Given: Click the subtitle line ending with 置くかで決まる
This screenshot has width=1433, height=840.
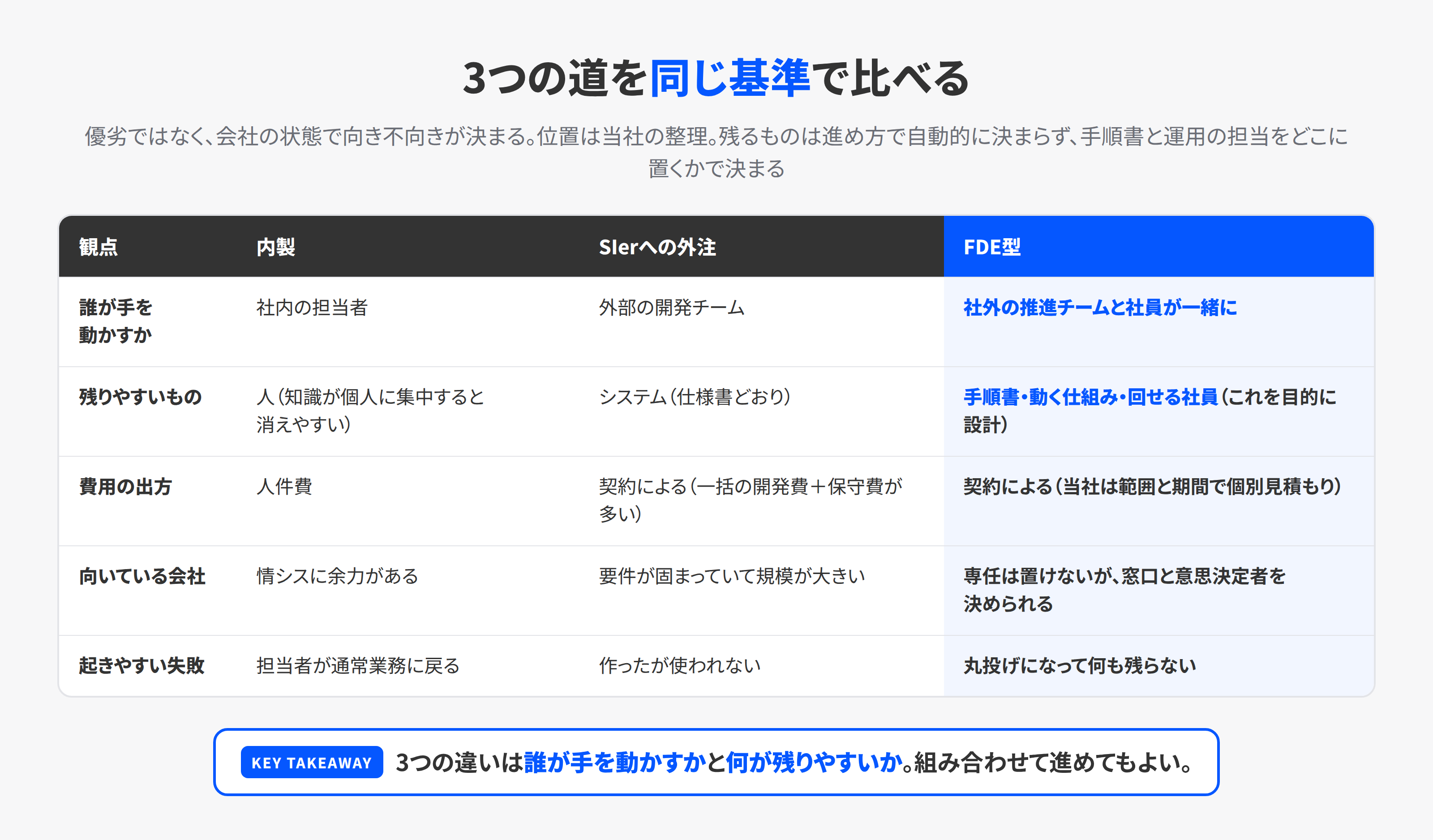Looking at the screenshot, I should tap(716, 169).
